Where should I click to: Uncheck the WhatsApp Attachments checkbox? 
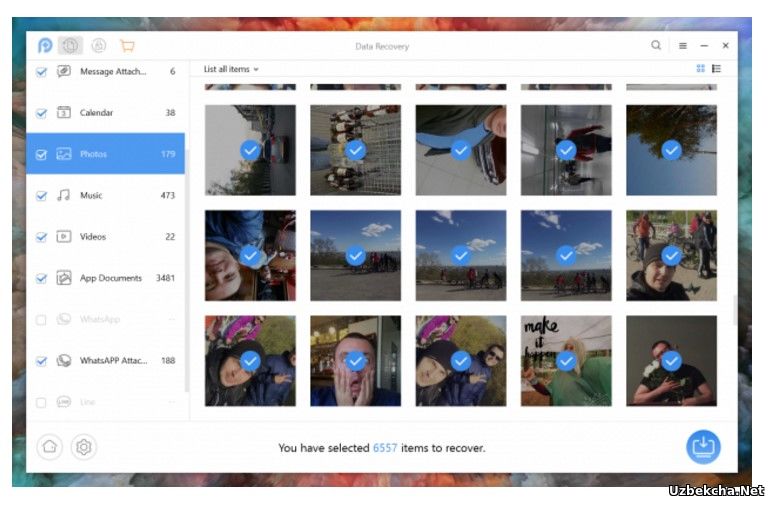pos(42,361)
